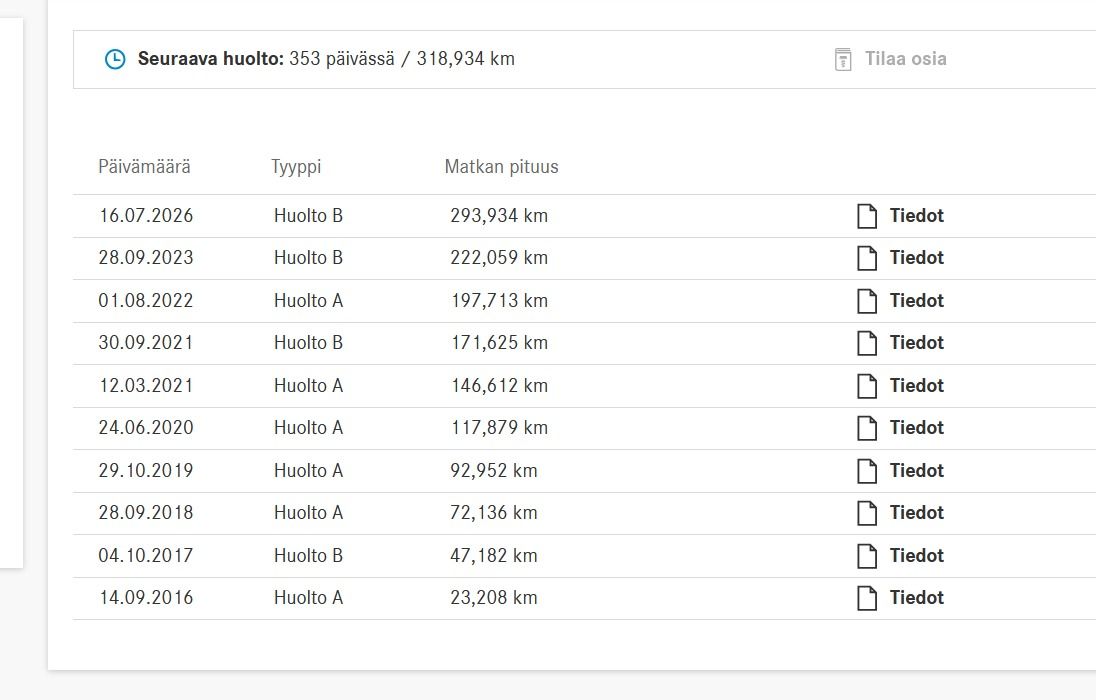Click document icon in 12.03.2021 row
1096x700 pixels.
coord(867,386)
